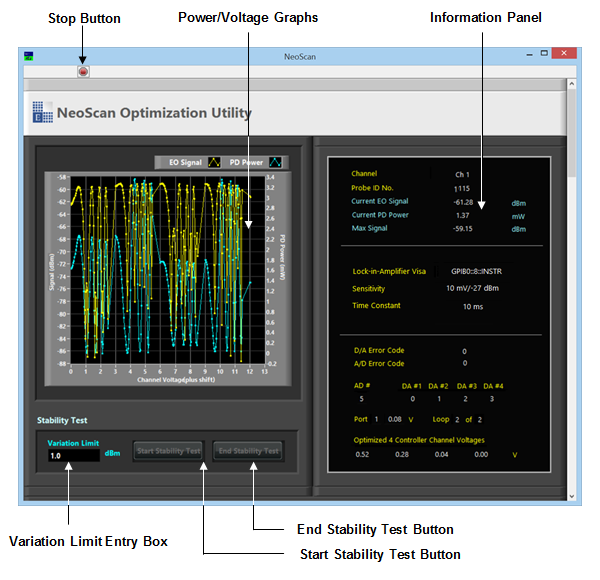Click the NeoScan Optimization Utility logo icon

point(42,112)
